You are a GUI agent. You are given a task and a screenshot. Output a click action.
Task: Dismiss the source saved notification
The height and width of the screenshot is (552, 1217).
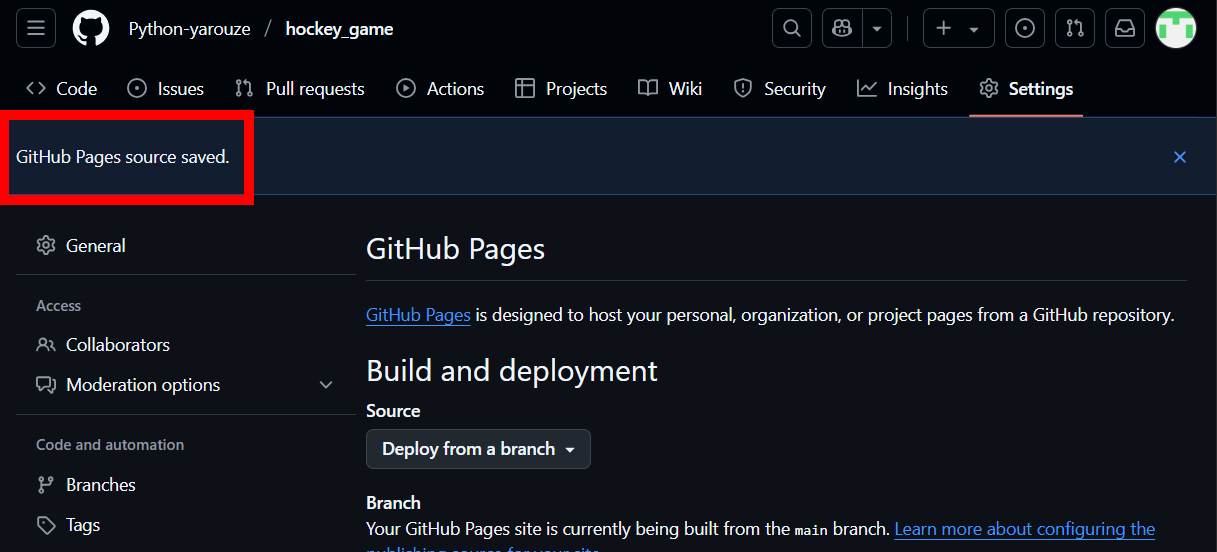click(x=1180, y=157)
